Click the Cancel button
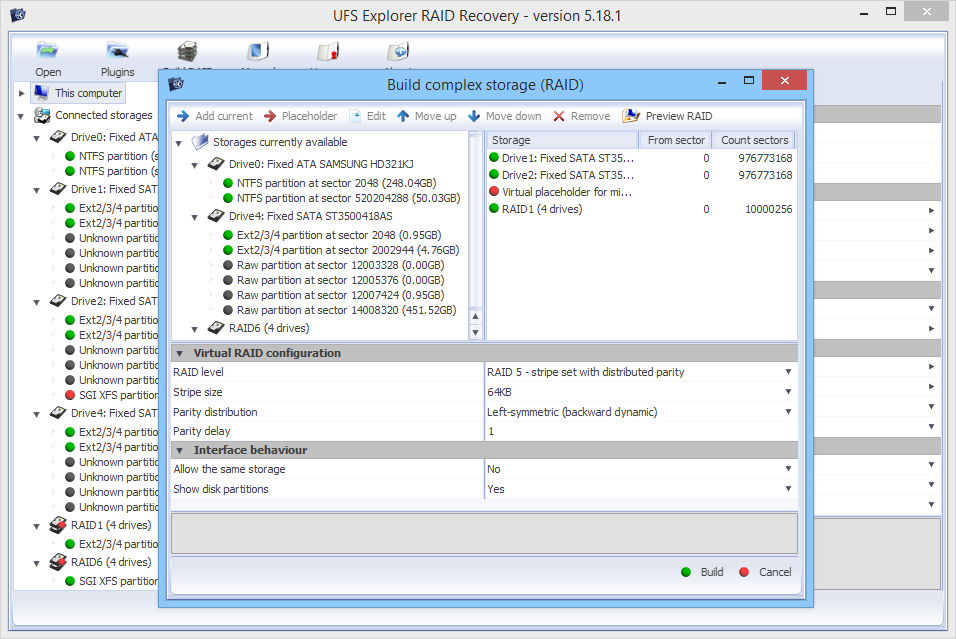 pyautogui.click(x=765, y=572)
